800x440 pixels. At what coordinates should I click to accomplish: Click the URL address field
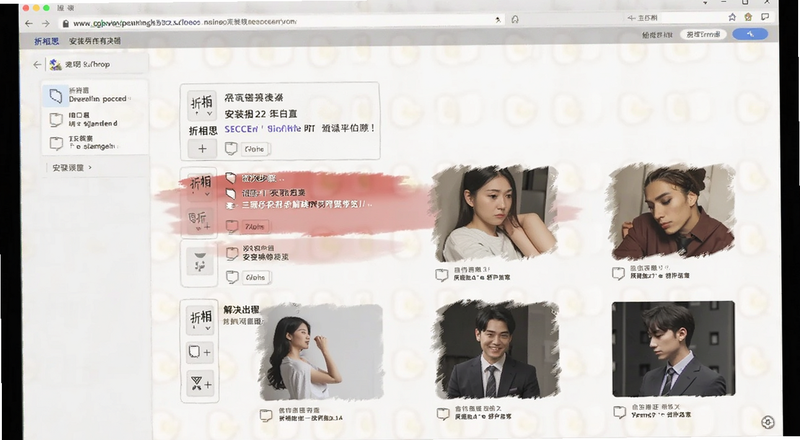point(281,22)
